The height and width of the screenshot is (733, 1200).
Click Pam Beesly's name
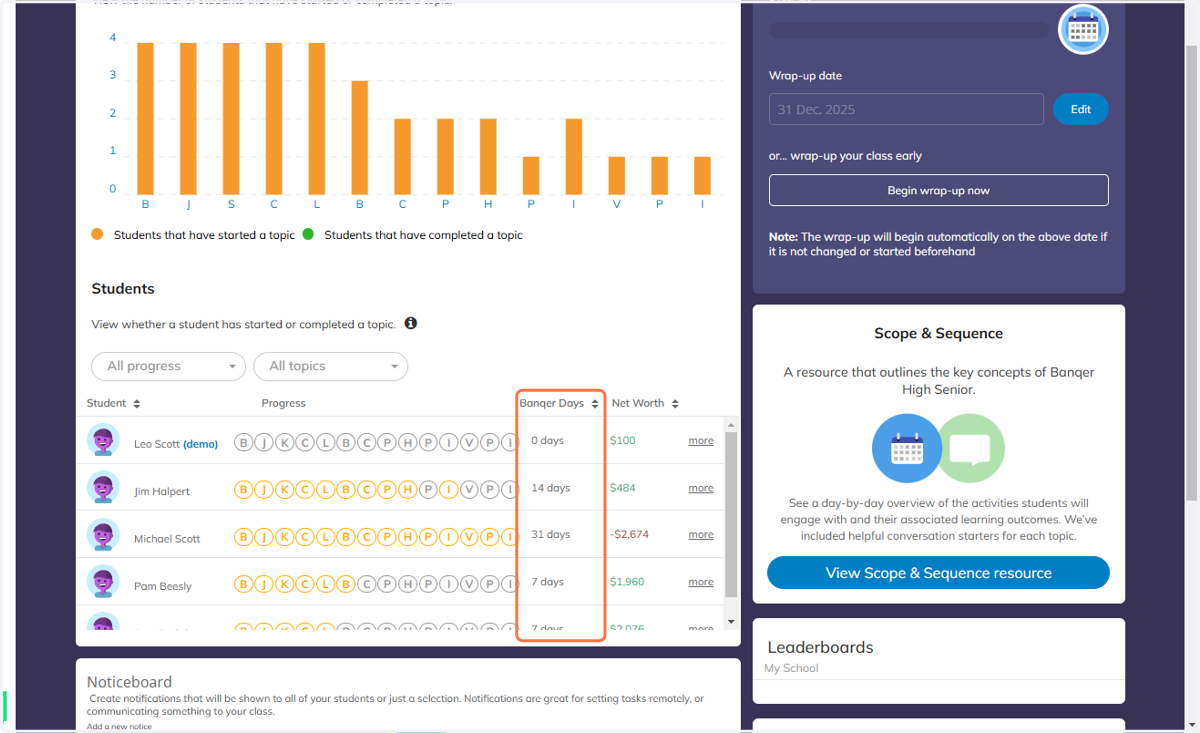coord(163,586)
